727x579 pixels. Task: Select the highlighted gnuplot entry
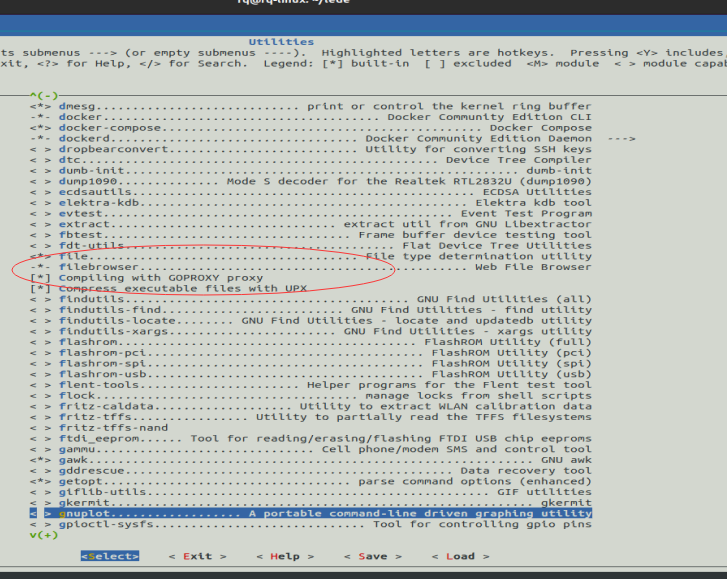(311, 513)
